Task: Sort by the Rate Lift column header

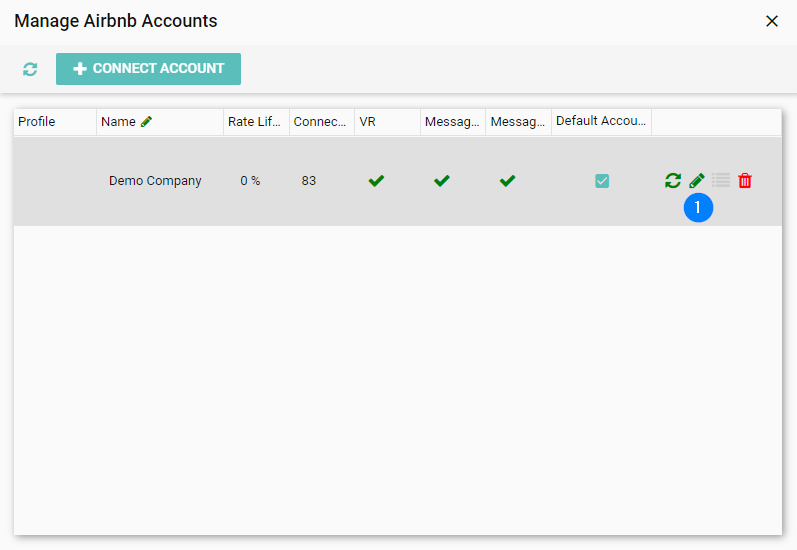Action: [254, 122]
